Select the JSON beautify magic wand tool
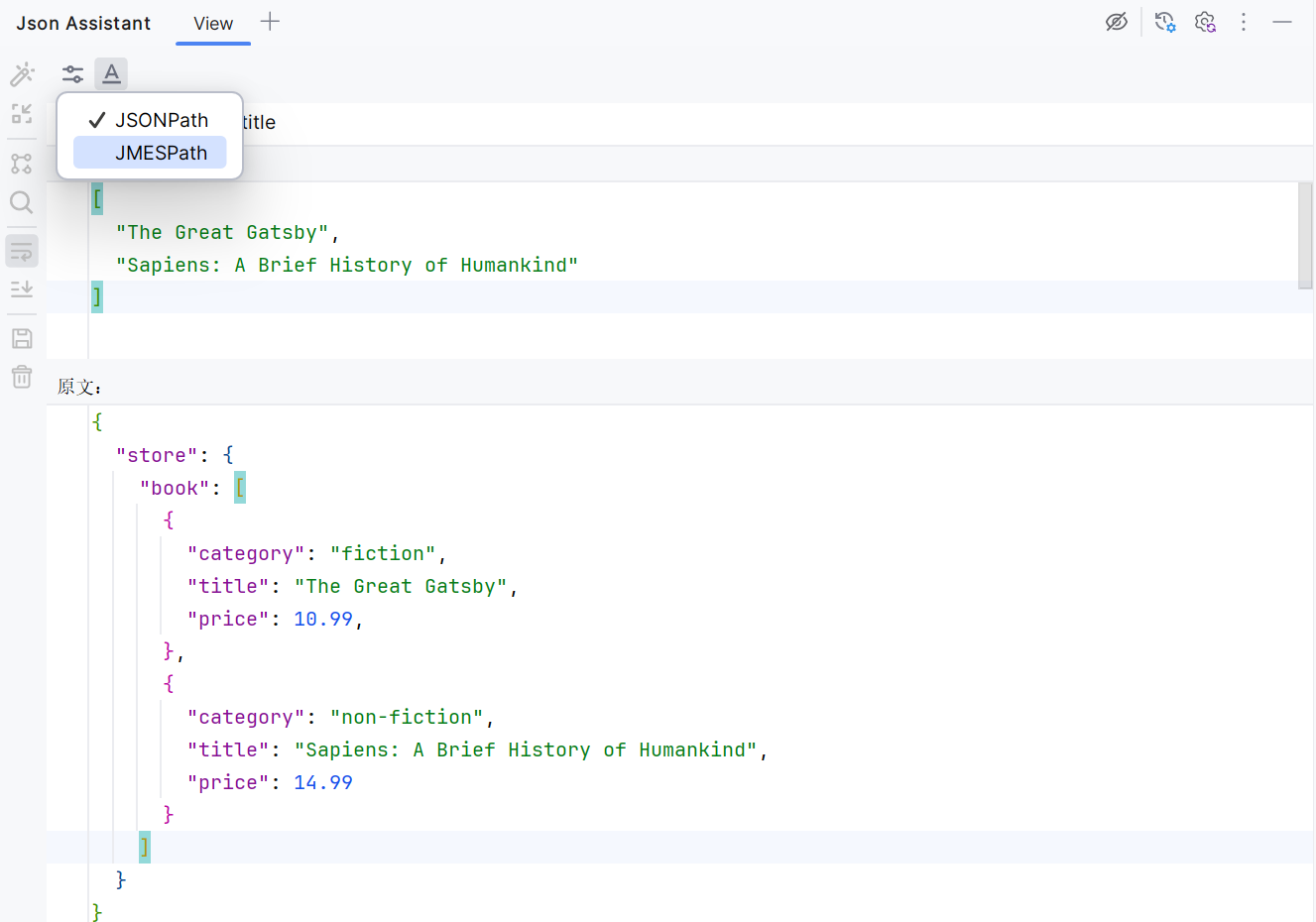1316x922 pixels. (x=22, y=74)
